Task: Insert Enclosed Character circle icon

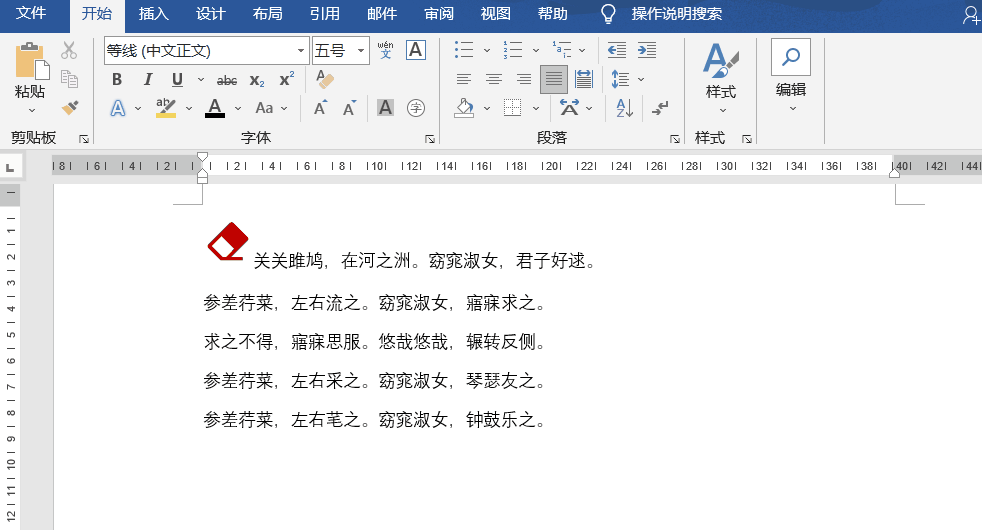Action: (x=416, y=108)
